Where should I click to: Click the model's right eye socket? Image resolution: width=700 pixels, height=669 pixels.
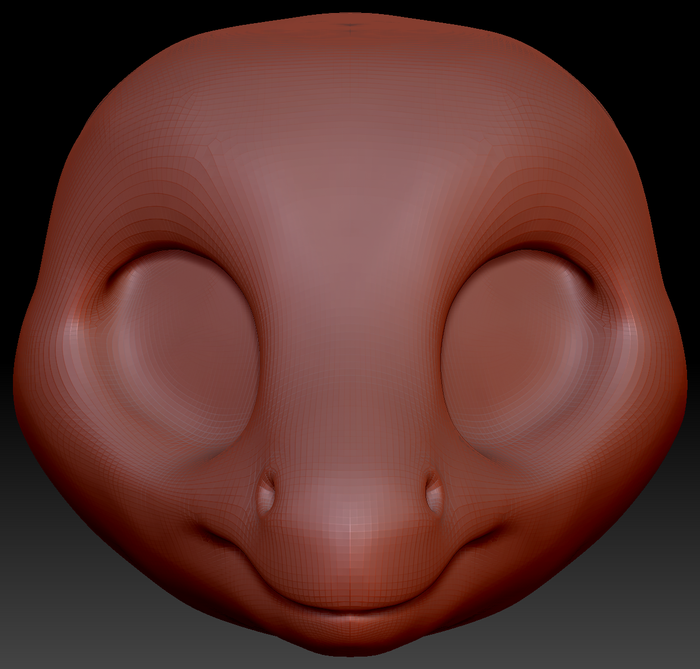(520, 353)
